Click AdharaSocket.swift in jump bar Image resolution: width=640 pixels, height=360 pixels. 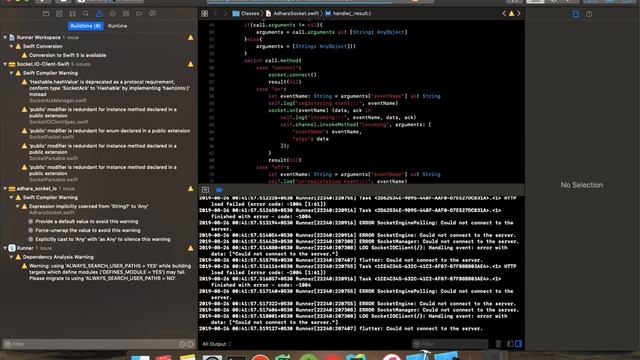tap(292, 13)
